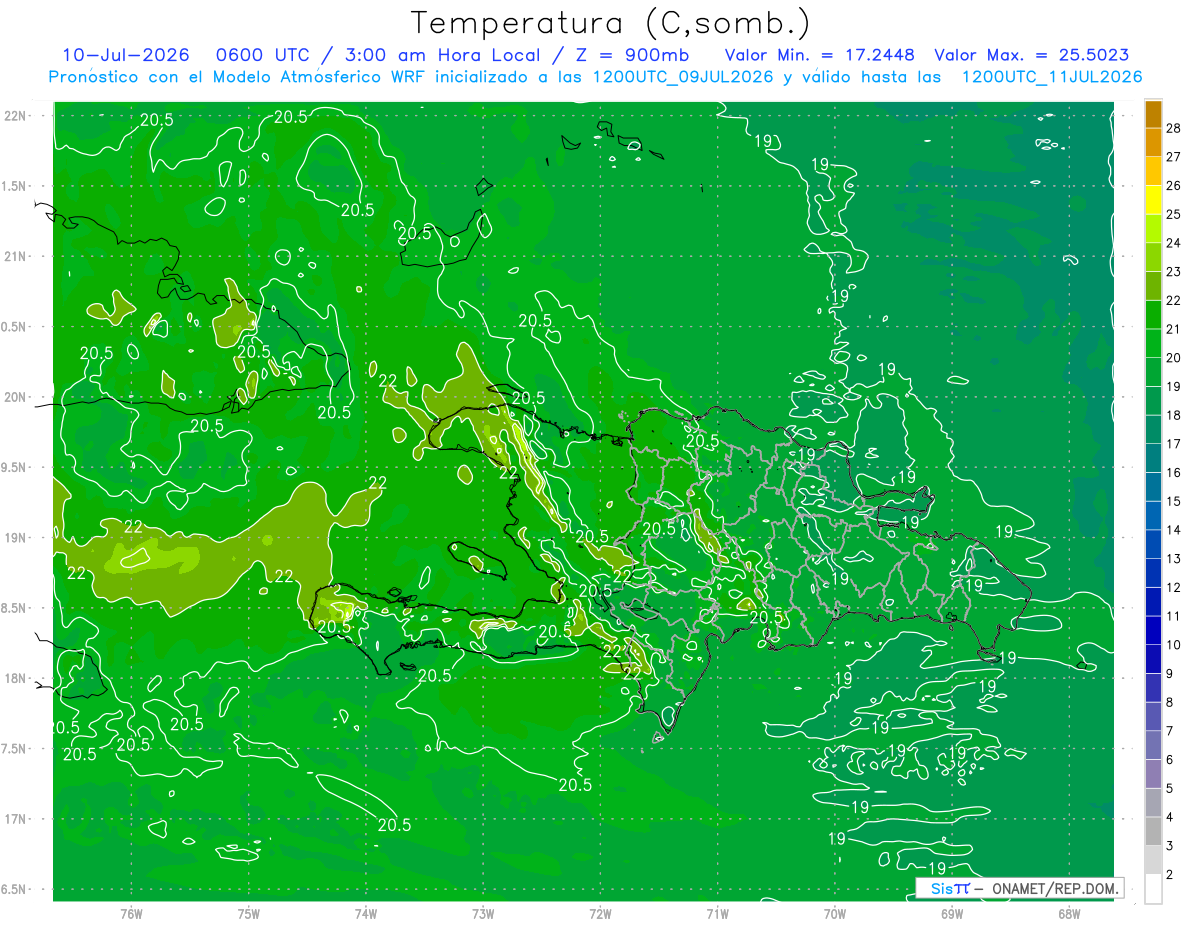Click the 25 label on the color scale
The height and width of the screenshot is (927, 1200).
1173,214
